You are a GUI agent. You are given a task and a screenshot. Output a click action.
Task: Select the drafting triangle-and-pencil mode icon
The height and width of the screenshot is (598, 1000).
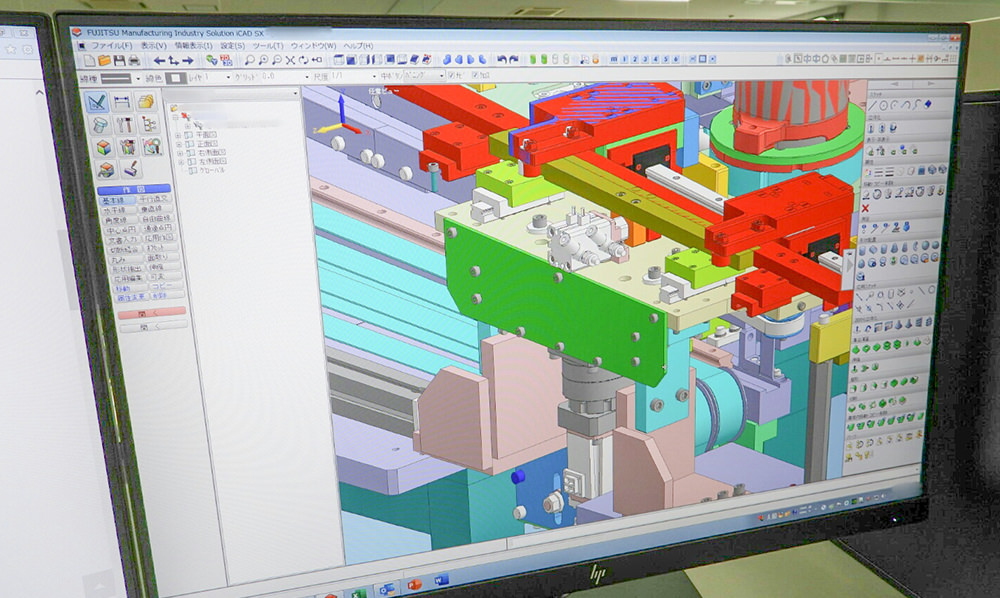pyautogui.click(x=96, y=102)
